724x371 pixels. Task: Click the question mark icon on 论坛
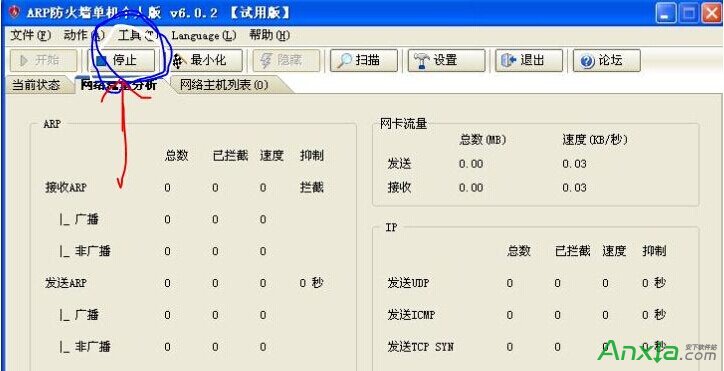pos(587,61)
